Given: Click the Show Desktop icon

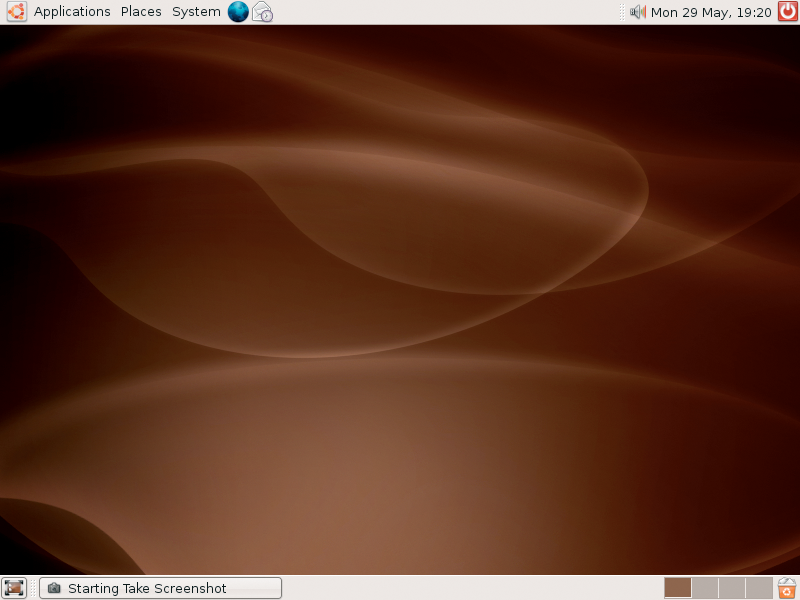Looking at the screenshot, I should (14, 588).
